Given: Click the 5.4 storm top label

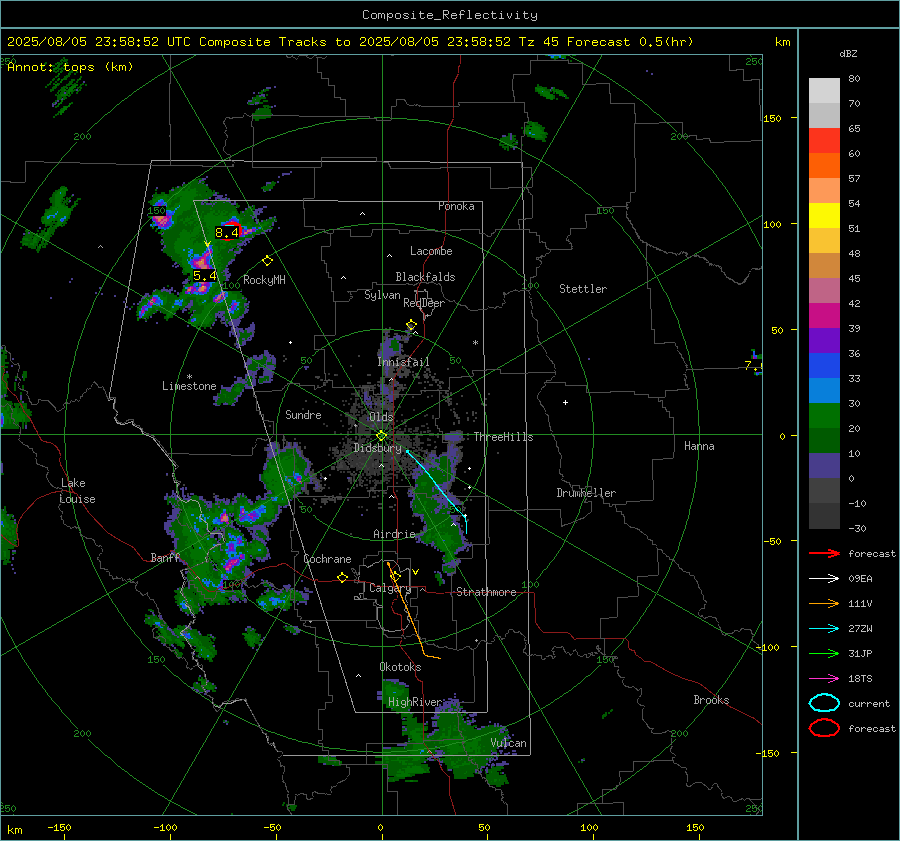Looking at the screenshot, I should [x=205, y=276].
